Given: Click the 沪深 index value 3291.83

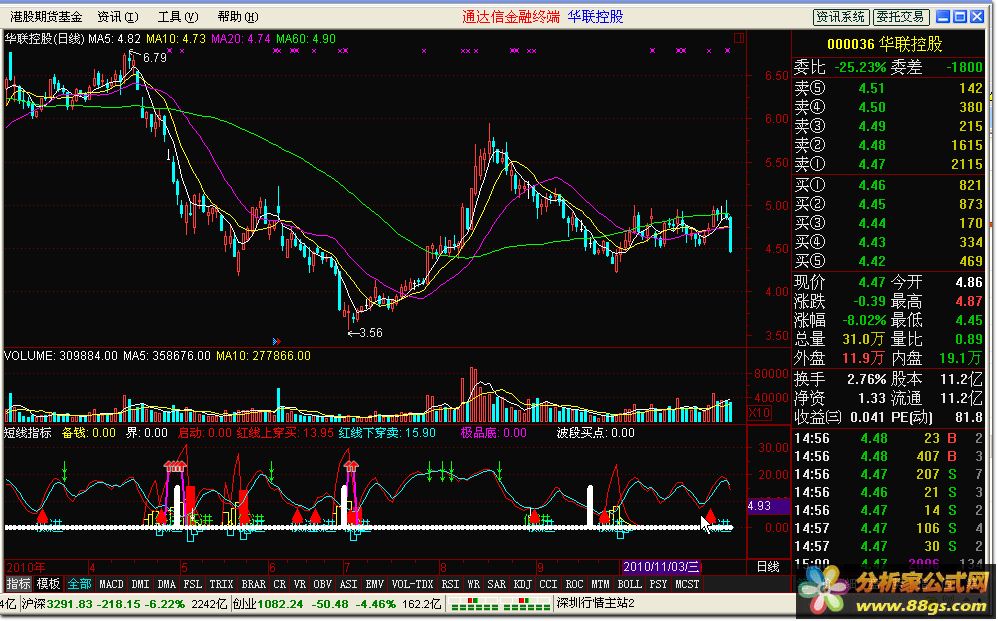Looking at the screenshot, I should [x=69, y=604].
